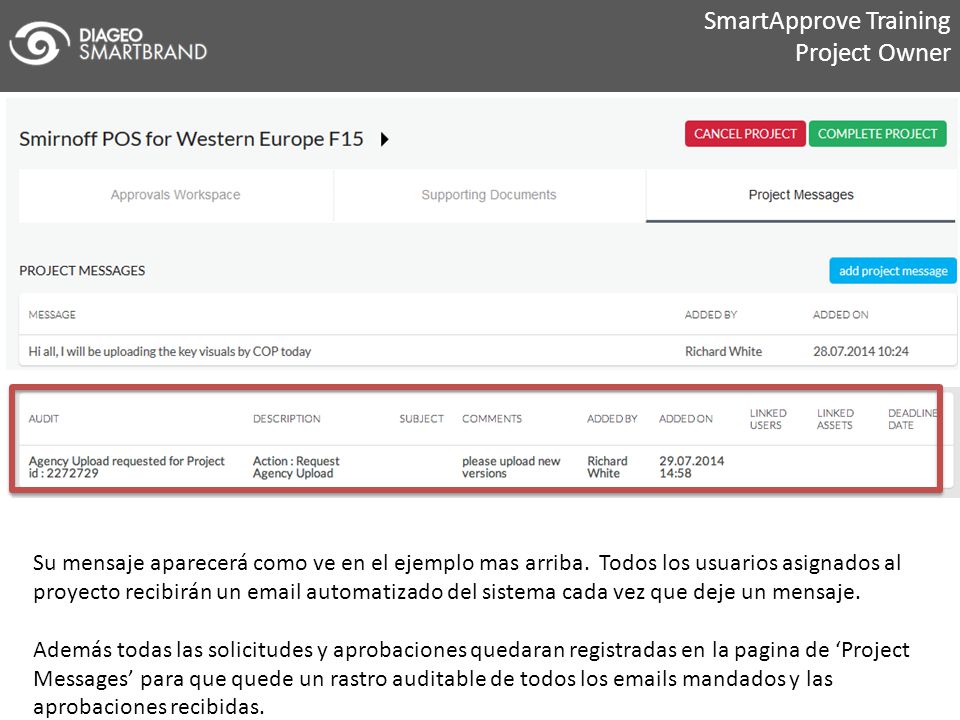The width and height of the screenshot is (960, 720).
Task: Click the ADDED ON header in messages table
Action: (x=841, y=315)
